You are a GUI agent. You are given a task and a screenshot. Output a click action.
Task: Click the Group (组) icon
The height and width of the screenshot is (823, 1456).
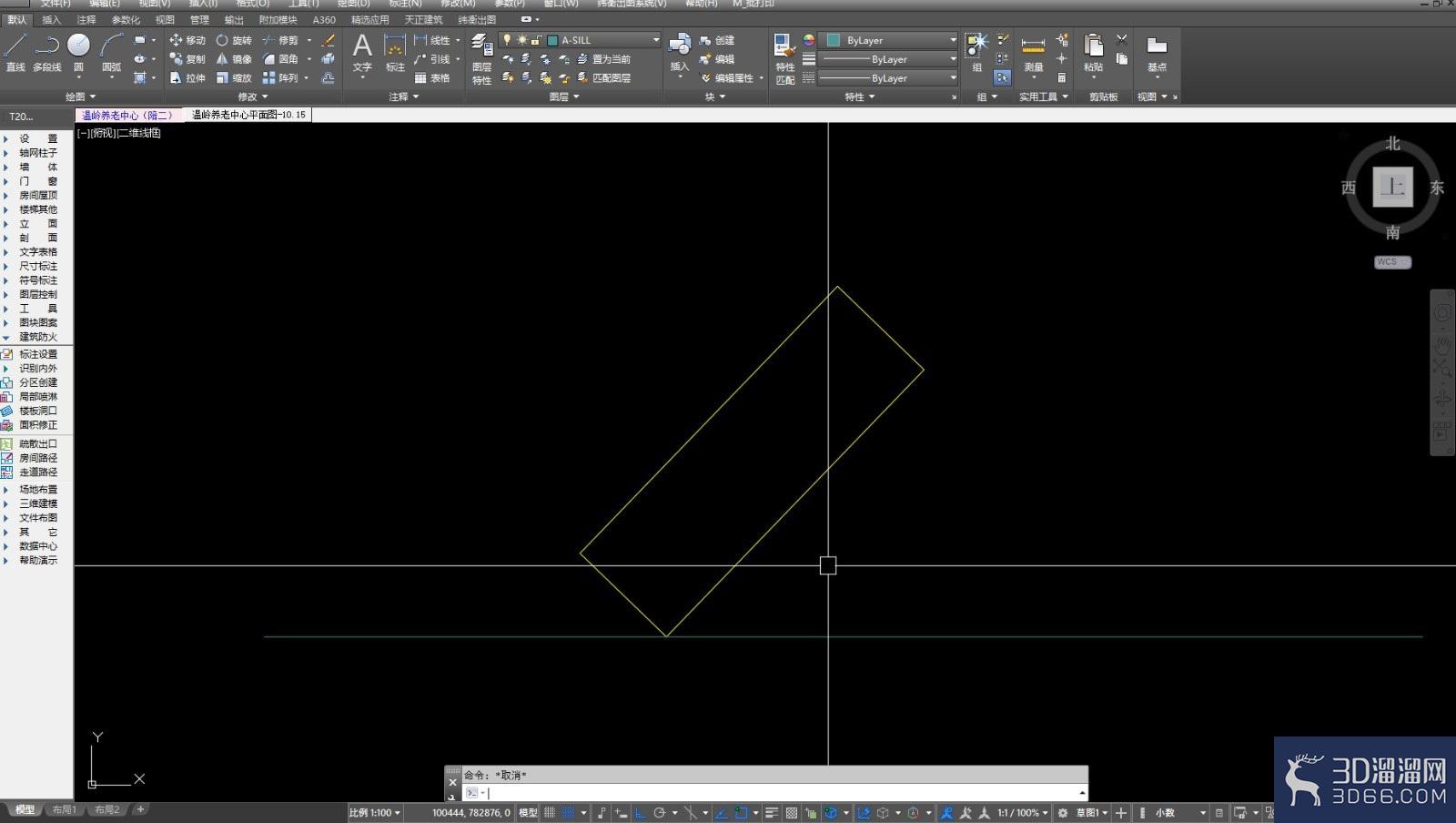pos(976,53)
